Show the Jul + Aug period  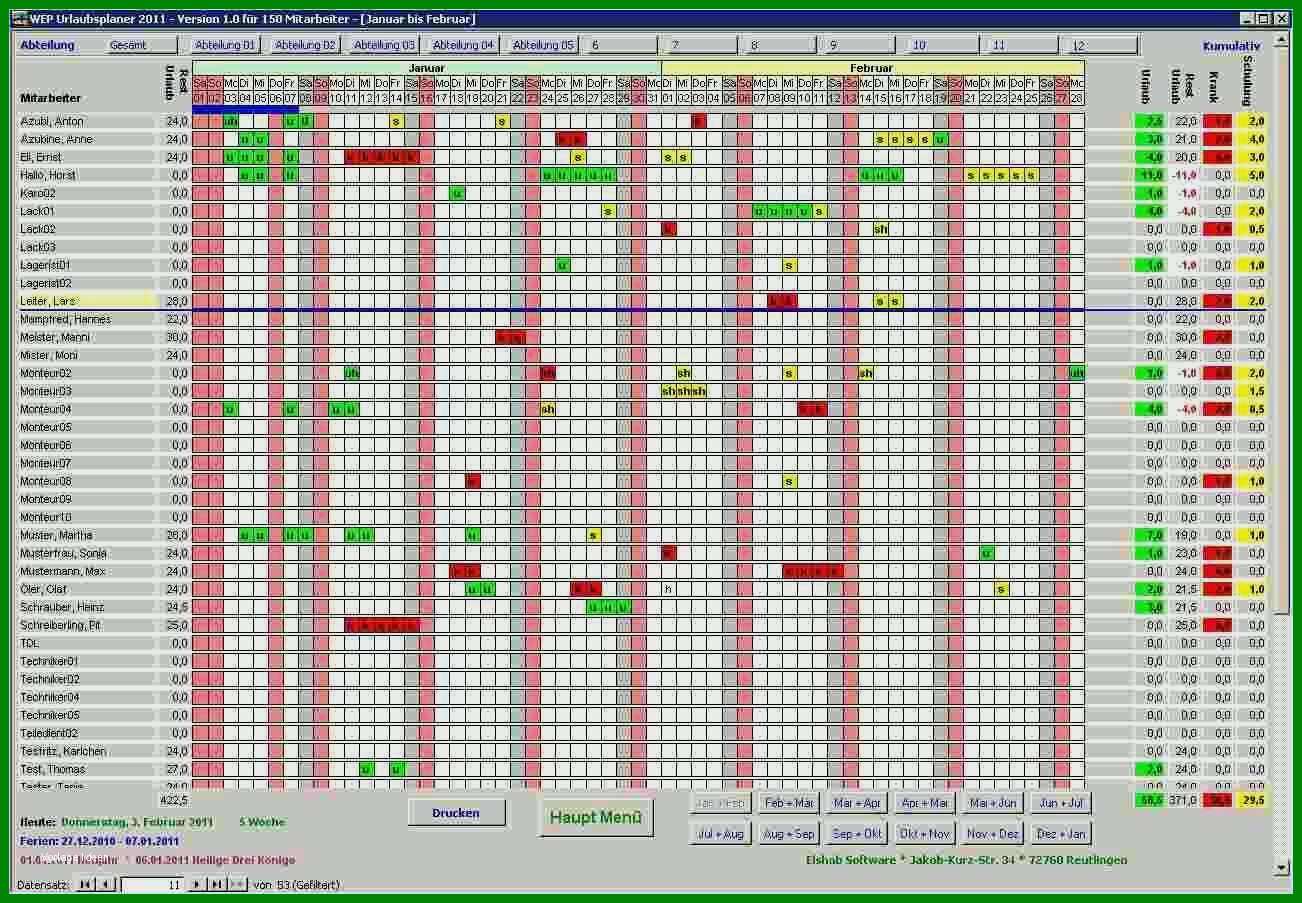(x=721, y=833)
